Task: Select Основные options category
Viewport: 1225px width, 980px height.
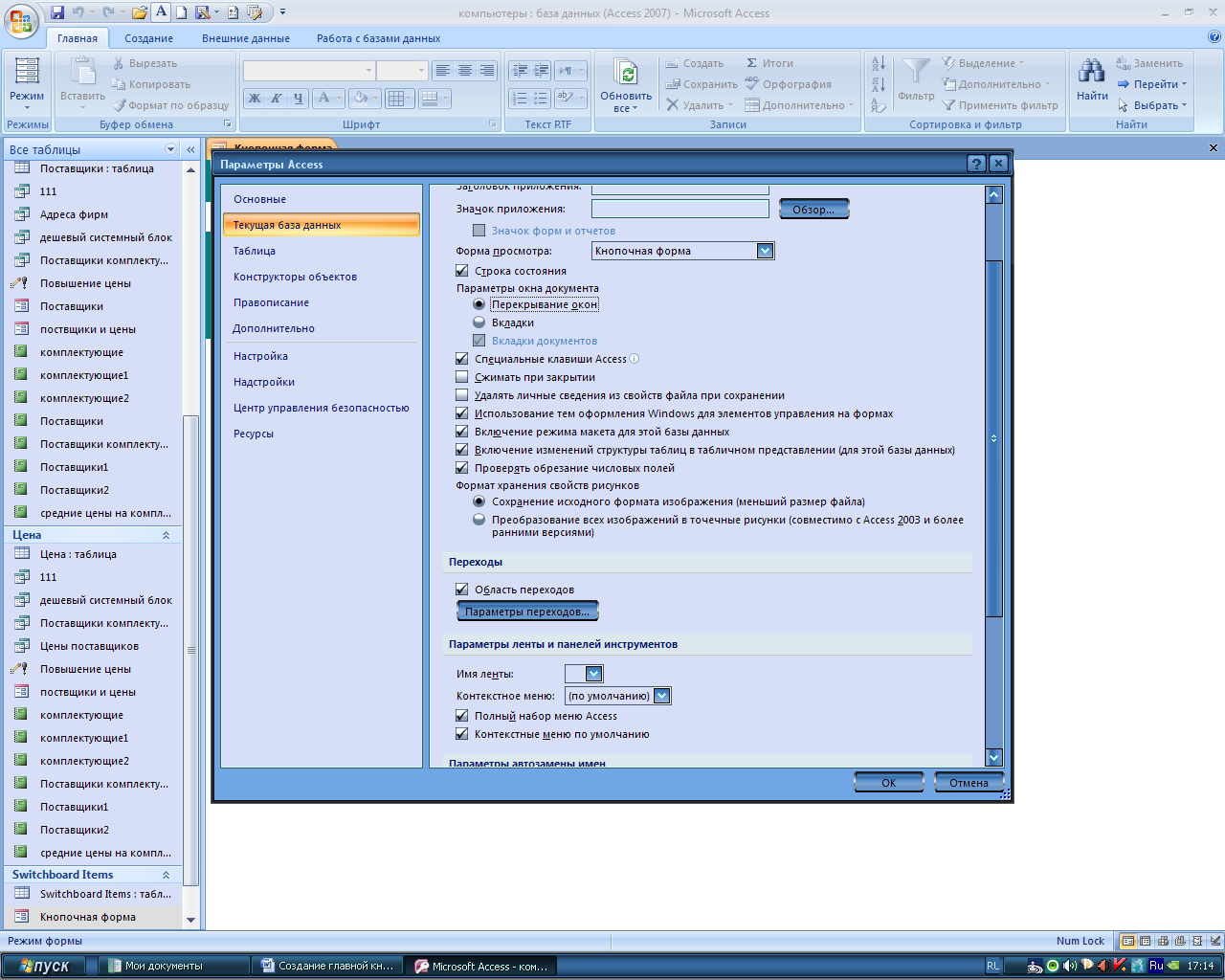Action: (321, 199)
